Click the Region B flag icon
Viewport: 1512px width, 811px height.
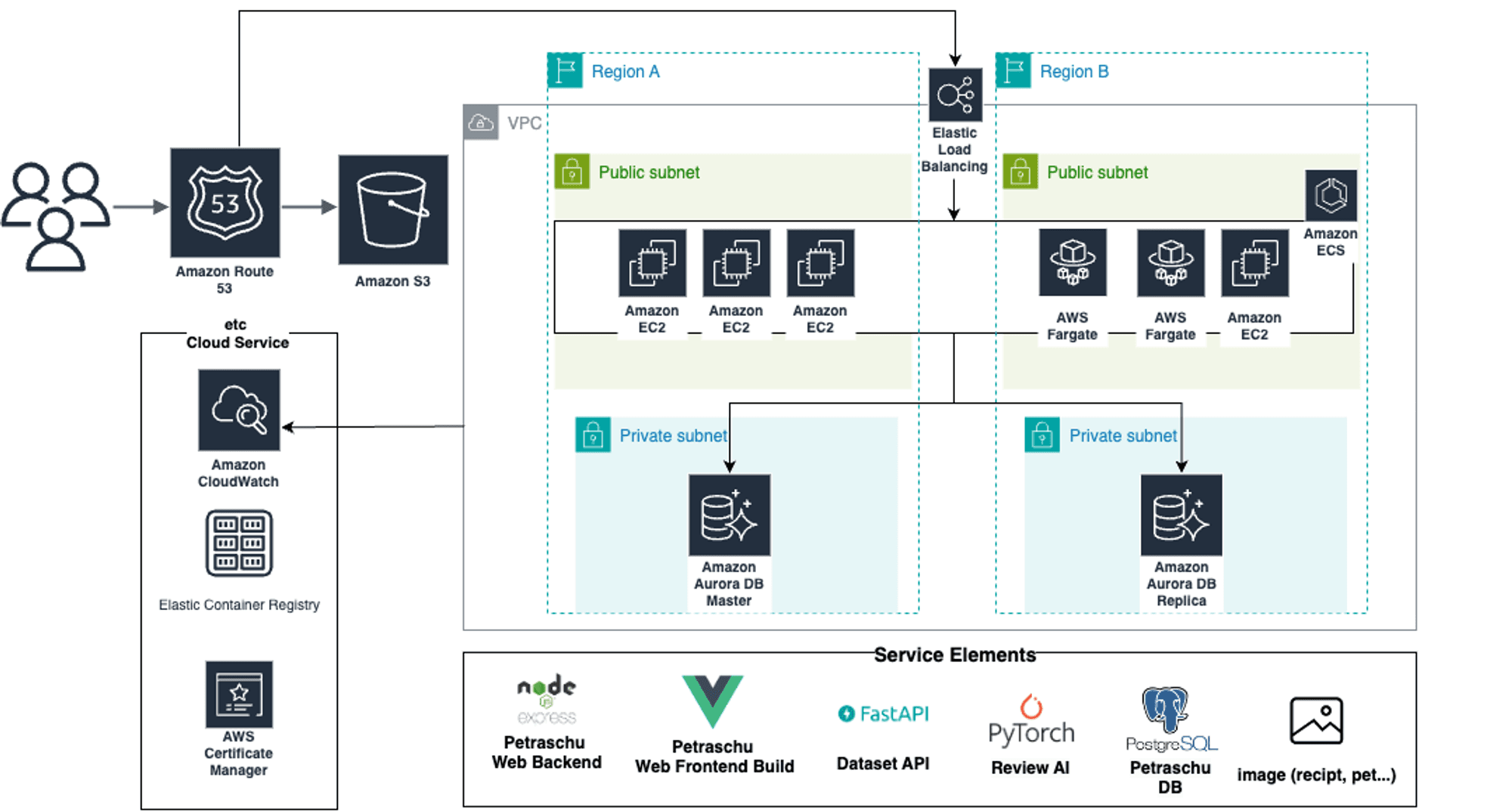tap(1013, 70)
